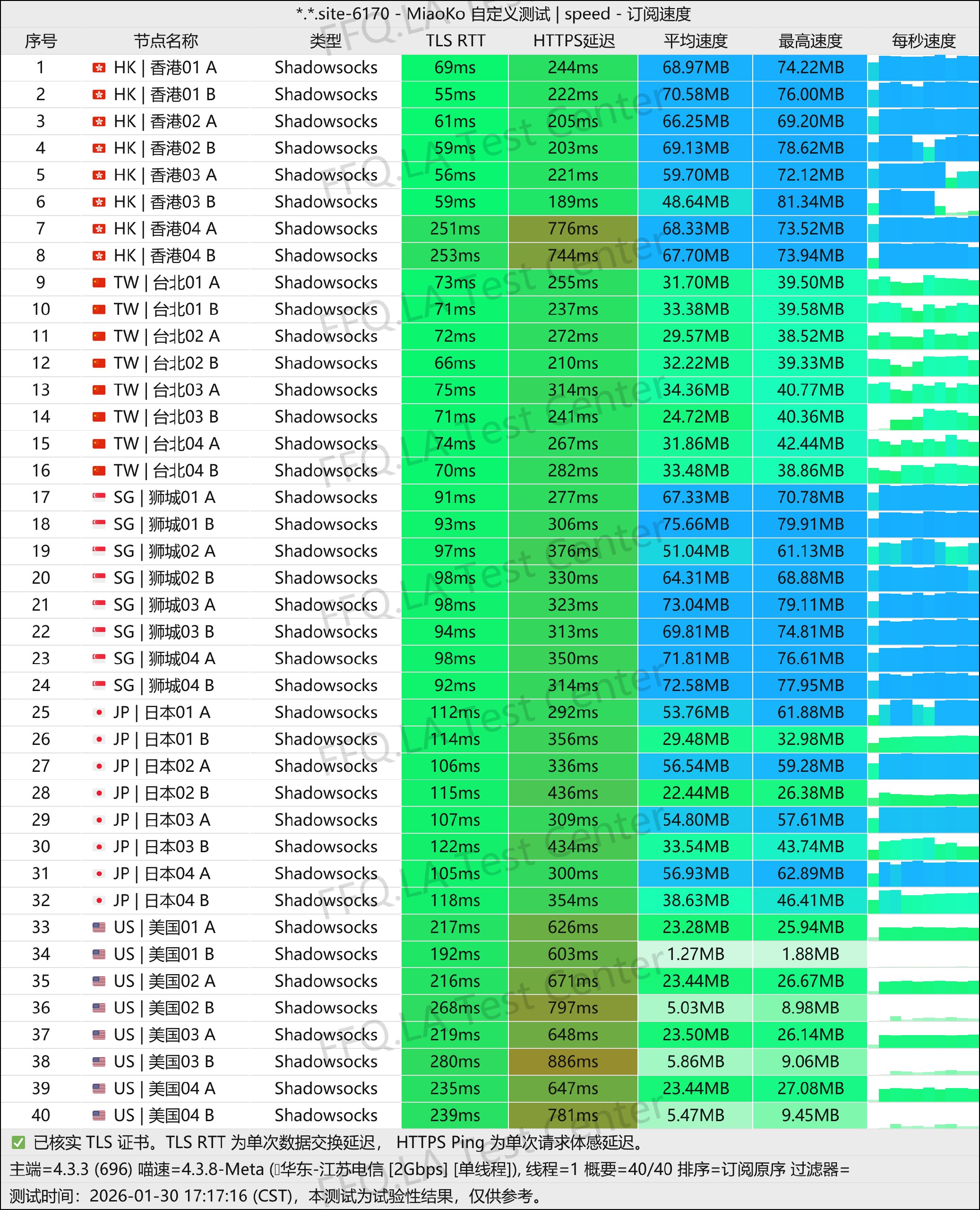Click the 序号 column header
Image resolution: width=980 pixels, height=1210 pixels.
pos(41,41)
